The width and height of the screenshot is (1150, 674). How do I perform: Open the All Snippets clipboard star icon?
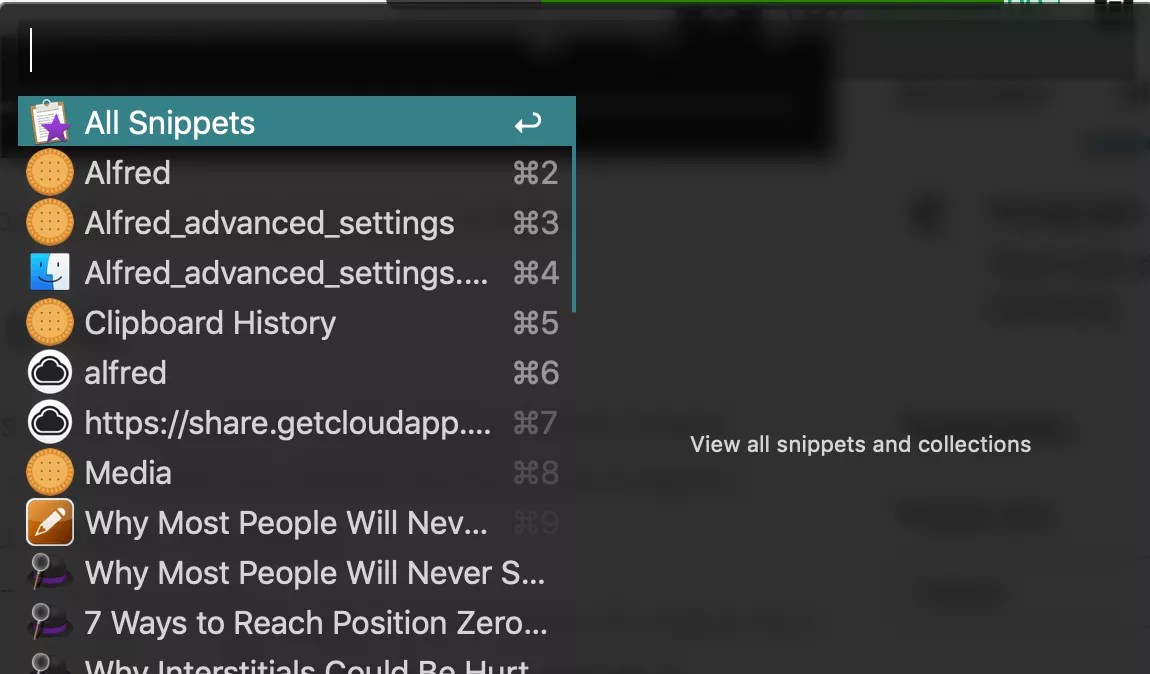[50, 122]
